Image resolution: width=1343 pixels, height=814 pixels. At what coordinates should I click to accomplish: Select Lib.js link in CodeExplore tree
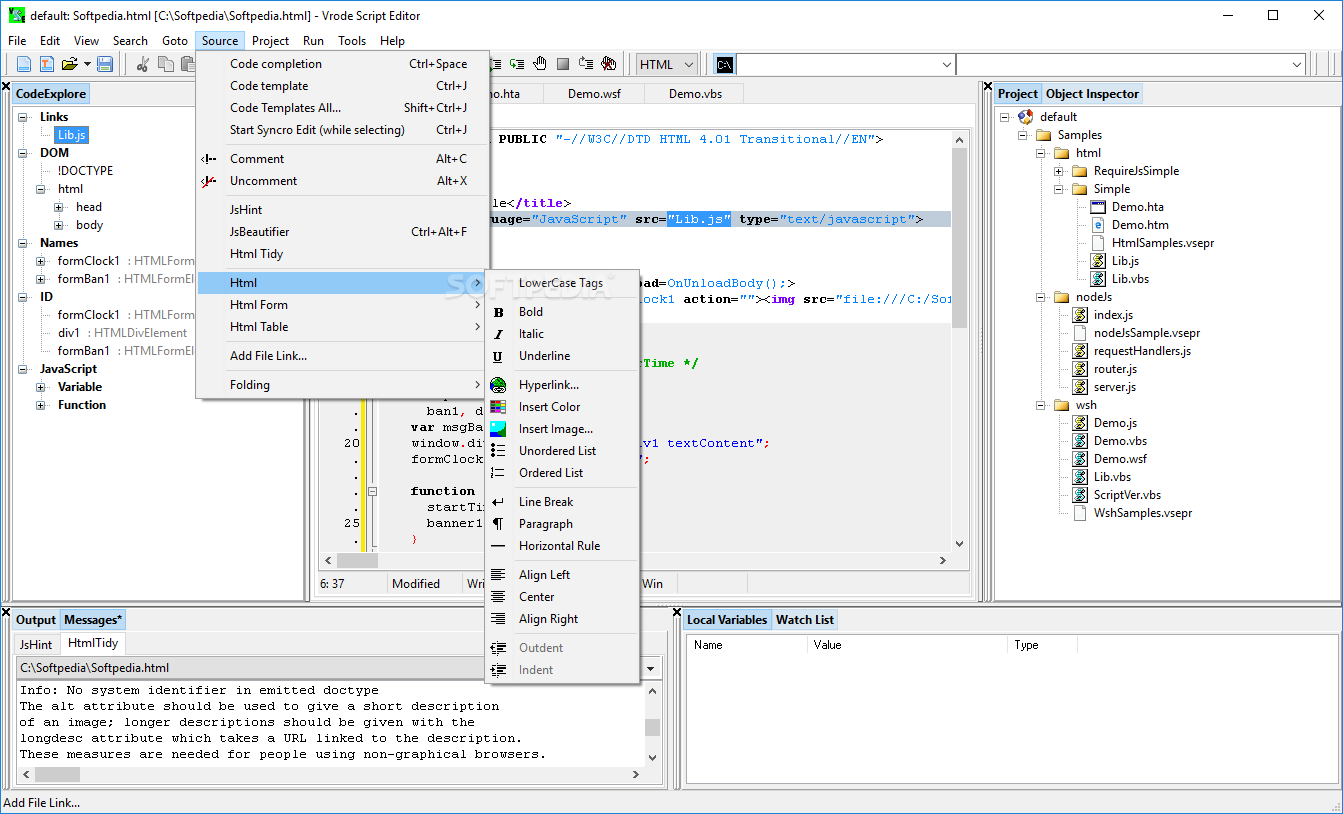pyautogui.click(x=72, y=135)
